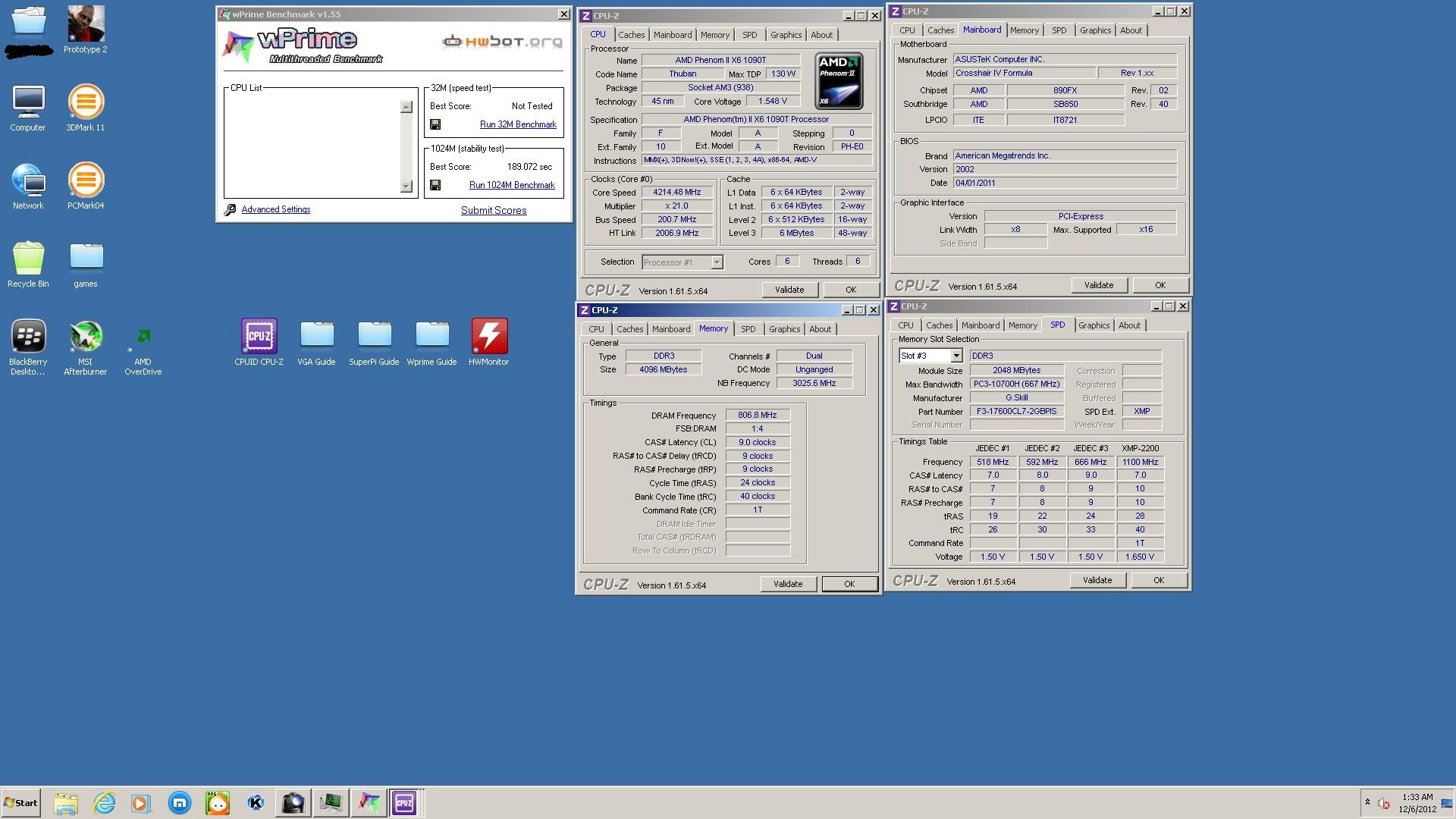Open the SuperPi Guide folder
Viewport: 1456px width, 819px height.
[x=374, y=343]
